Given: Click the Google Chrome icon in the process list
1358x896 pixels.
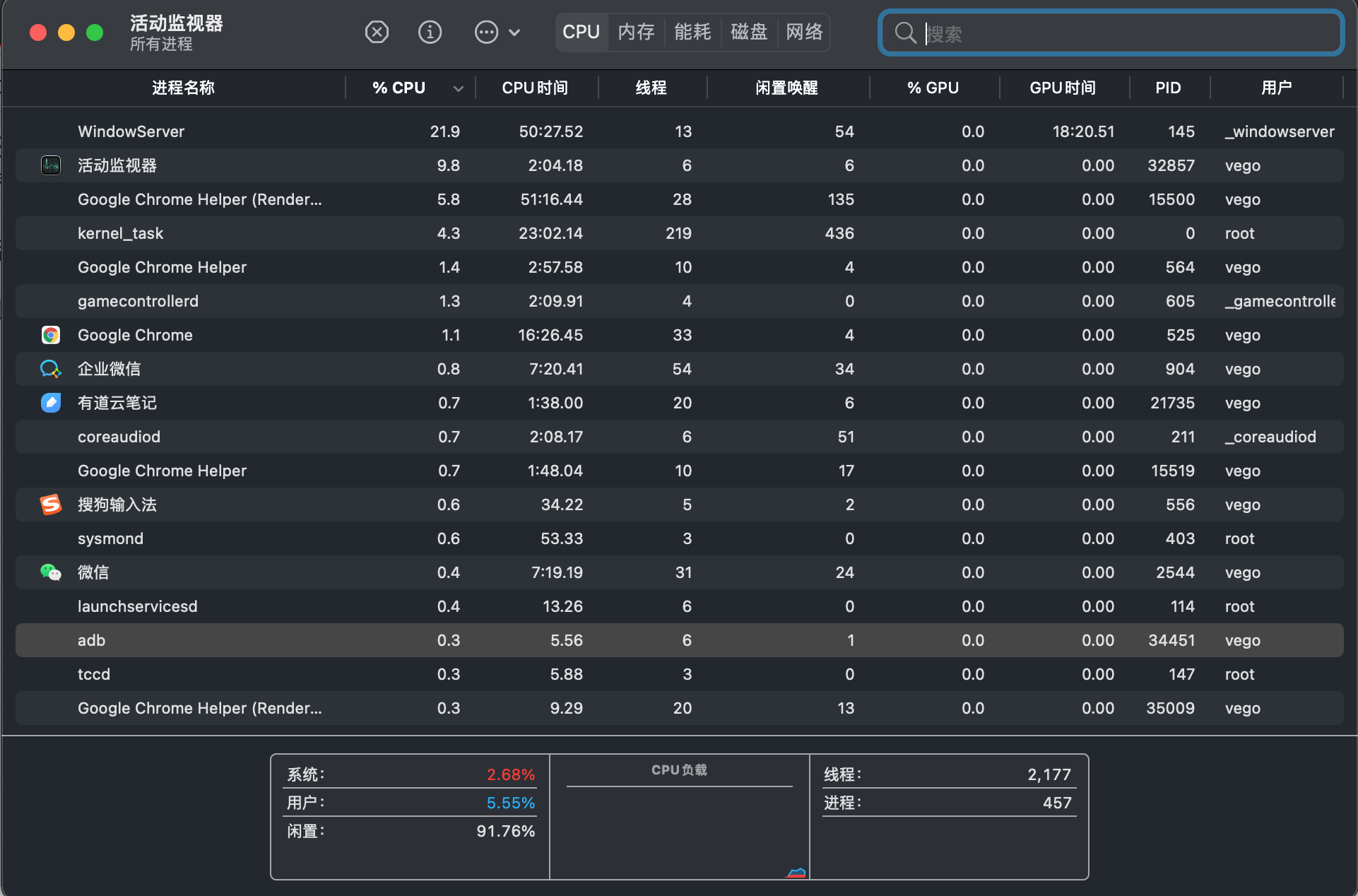Looking at the screenshot, I should point(50,335).
